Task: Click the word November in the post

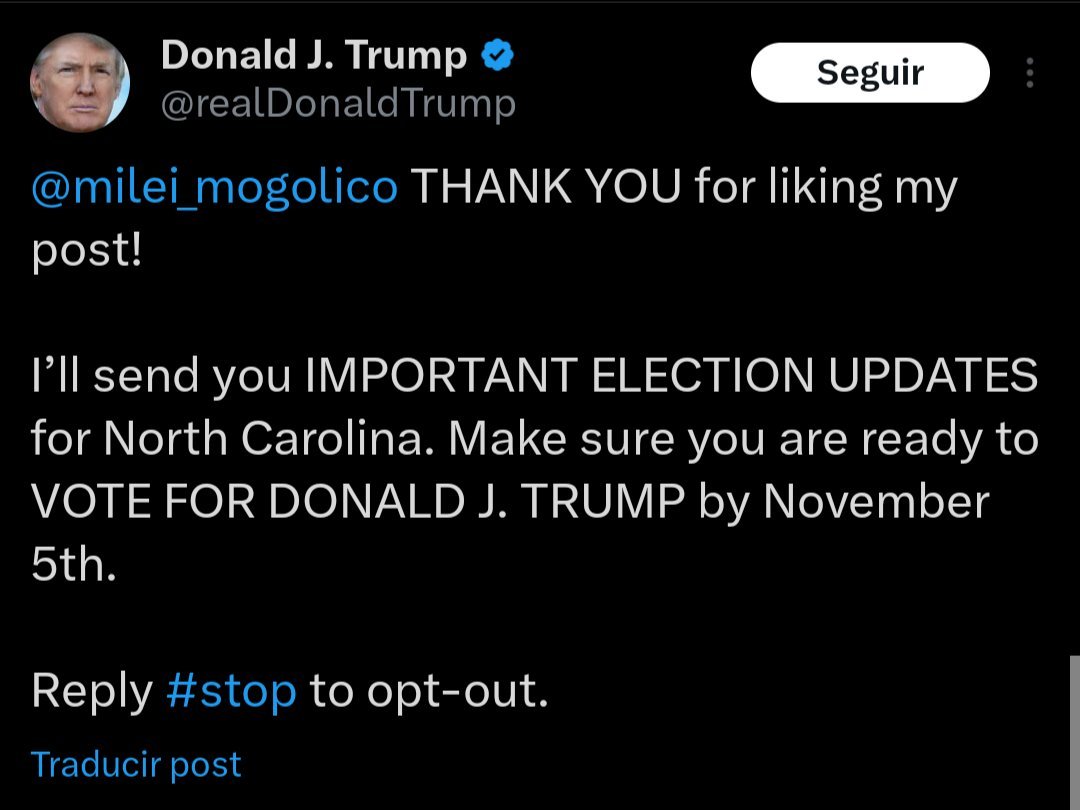Action: (x=876, y=502)
